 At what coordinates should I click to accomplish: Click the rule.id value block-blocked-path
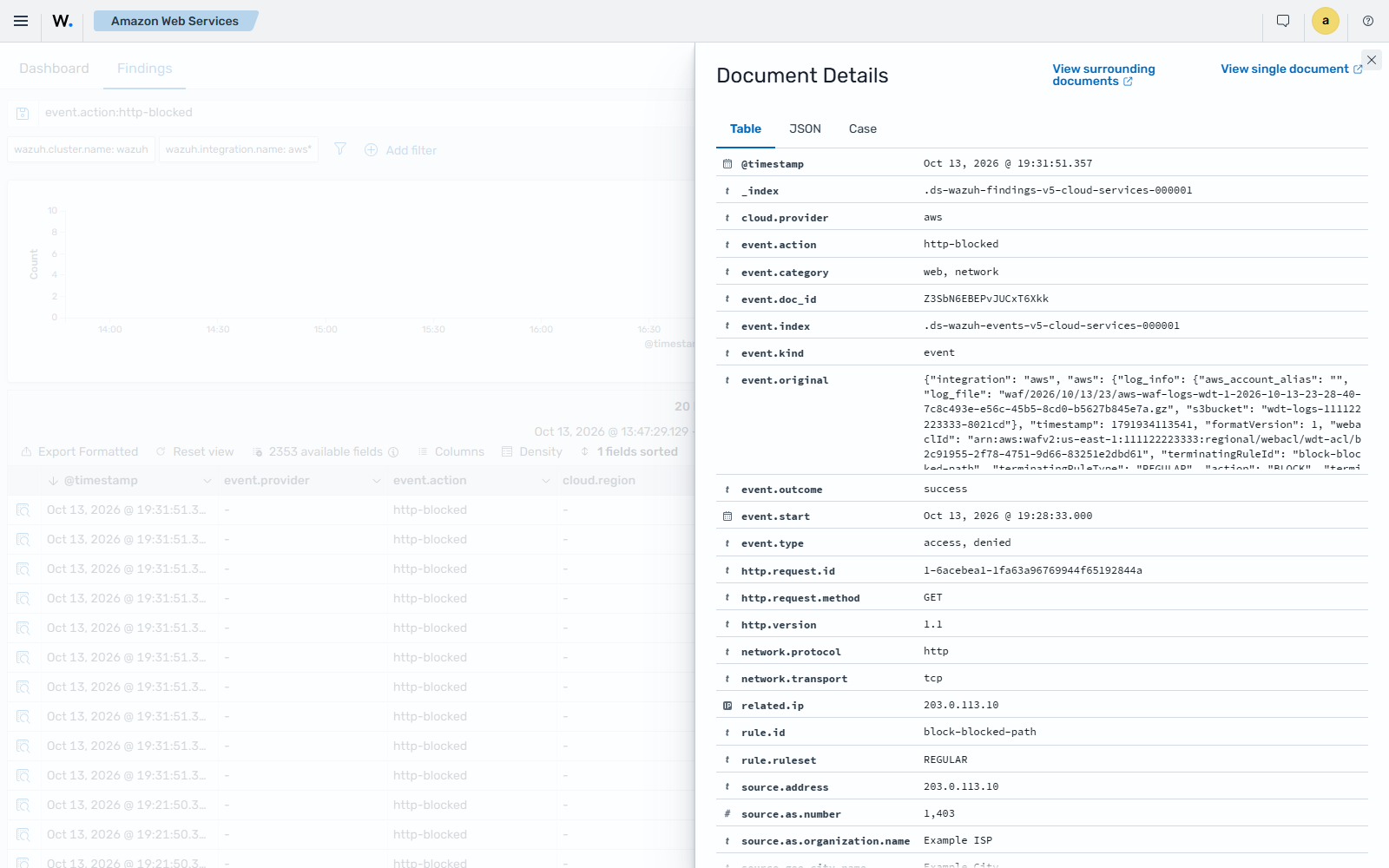(x=980, y=732)
